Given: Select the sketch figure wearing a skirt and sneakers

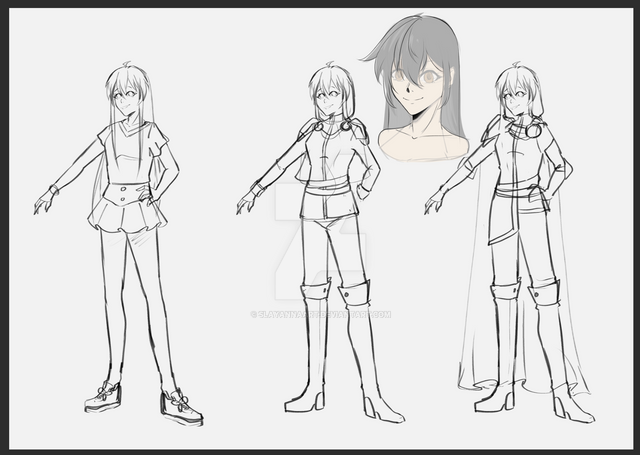Looking at the screenshot, I should [118, 244].
